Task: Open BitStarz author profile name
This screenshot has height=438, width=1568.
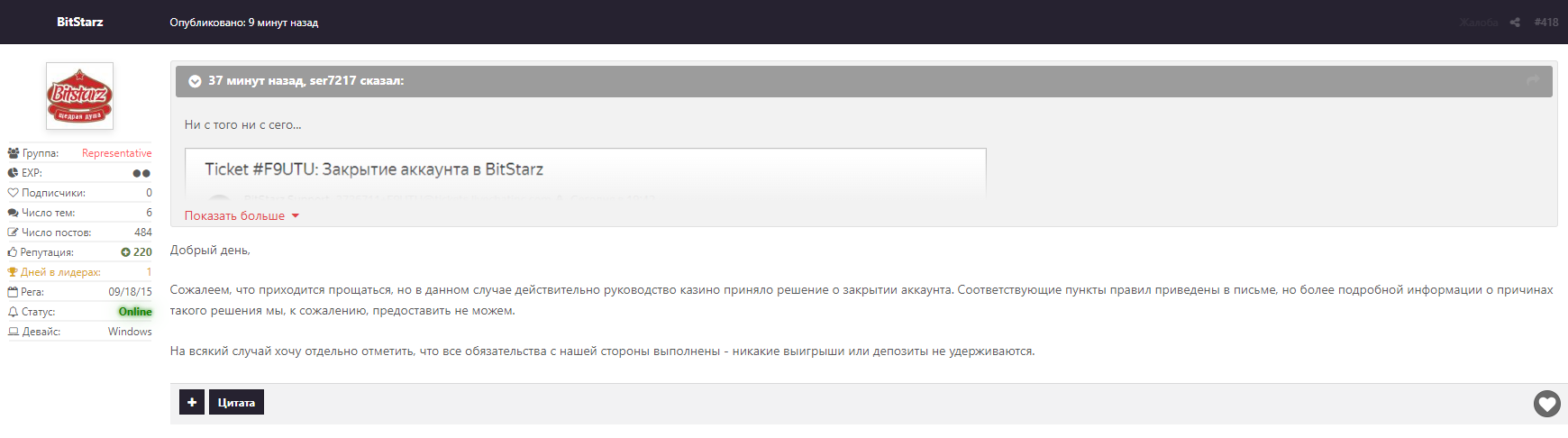Action: (x=80, y=22)
